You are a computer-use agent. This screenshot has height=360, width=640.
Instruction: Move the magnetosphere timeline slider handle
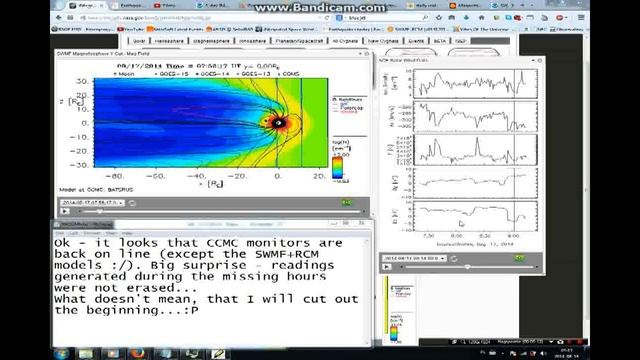coord(99,211)
